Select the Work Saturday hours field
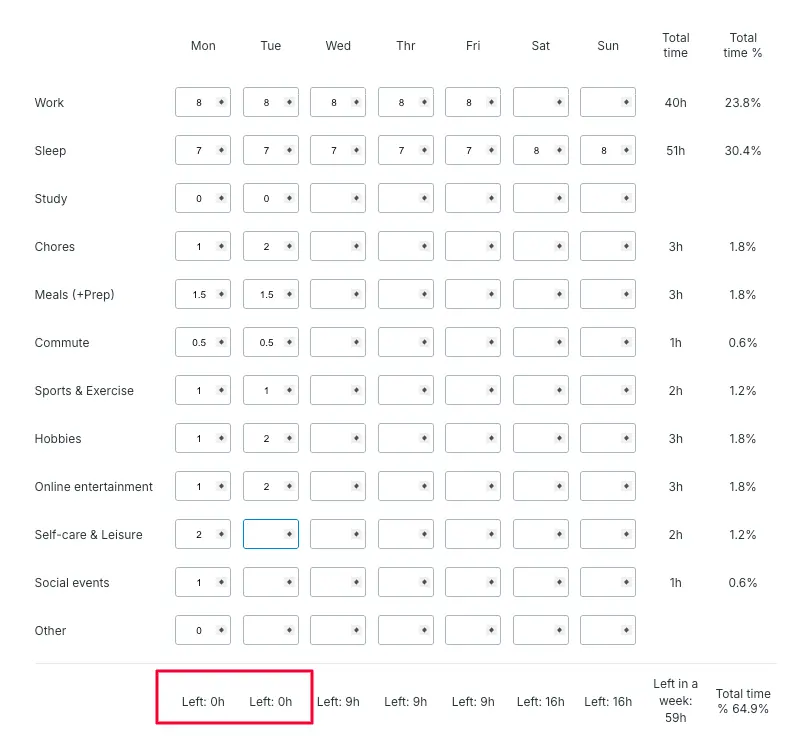Viewport: 805px width, 743px height. (534, 103)
